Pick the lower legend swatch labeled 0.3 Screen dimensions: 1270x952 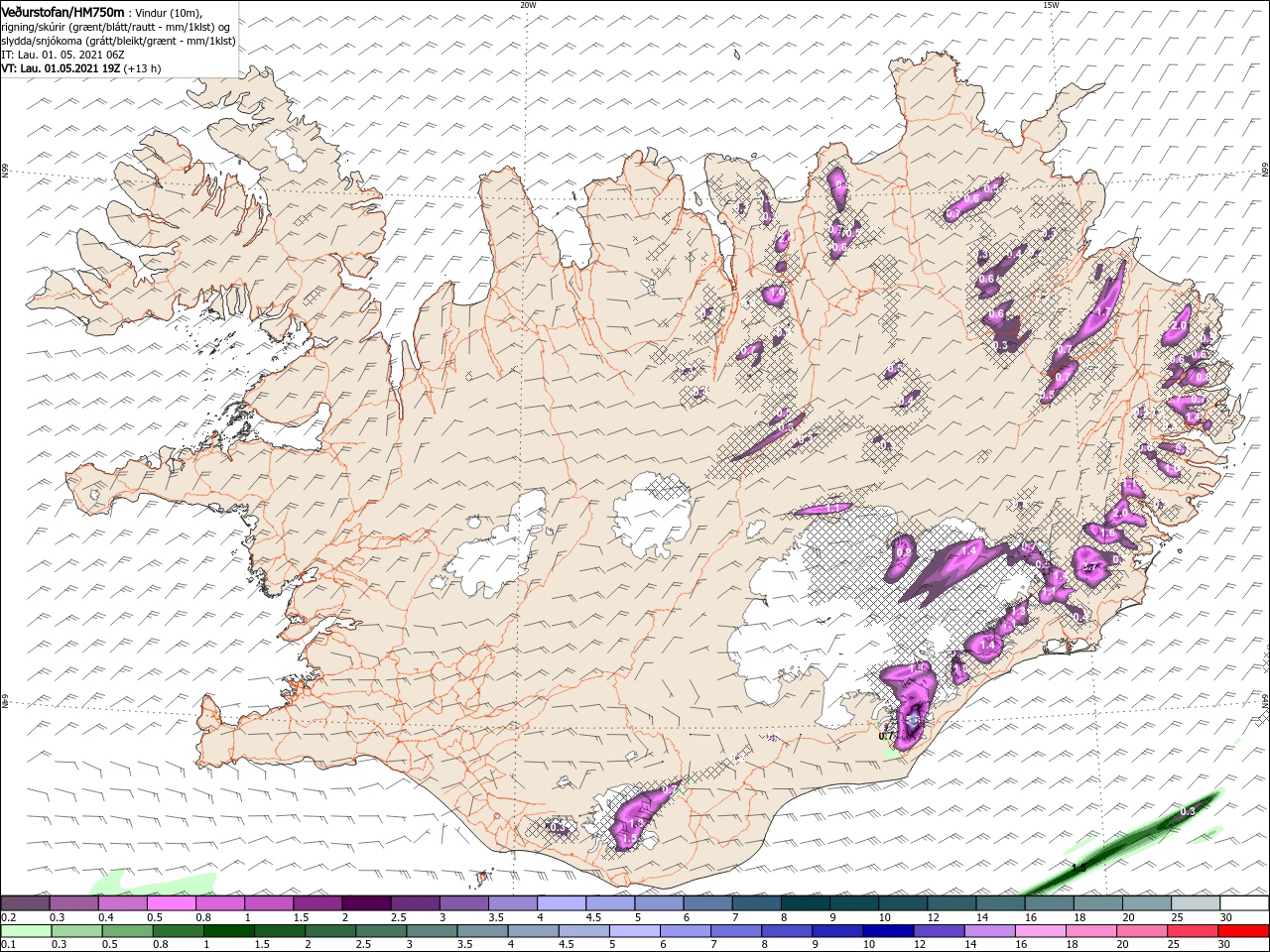[76, 931]
